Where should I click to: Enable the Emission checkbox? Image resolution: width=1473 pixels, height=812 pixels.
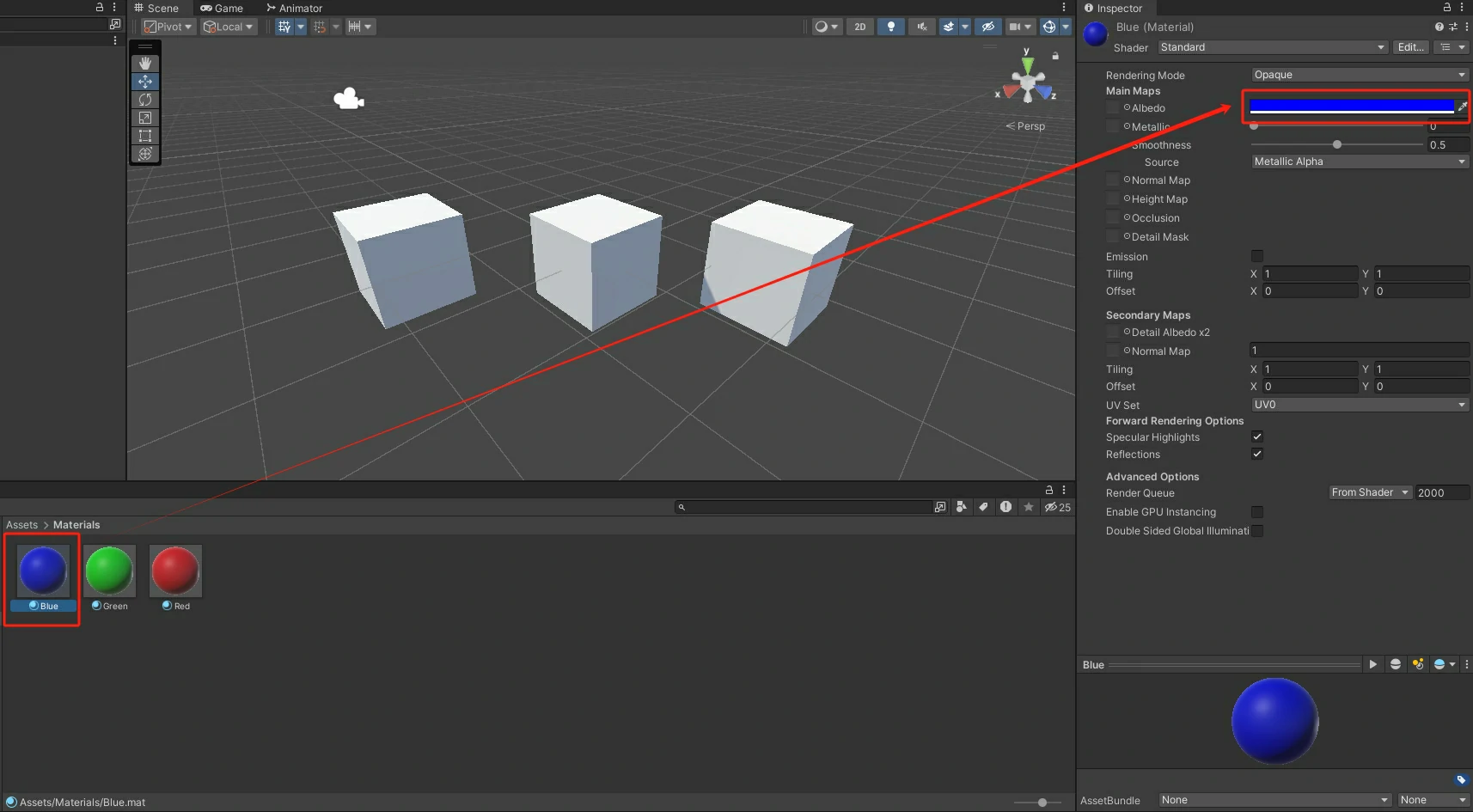1257,256
